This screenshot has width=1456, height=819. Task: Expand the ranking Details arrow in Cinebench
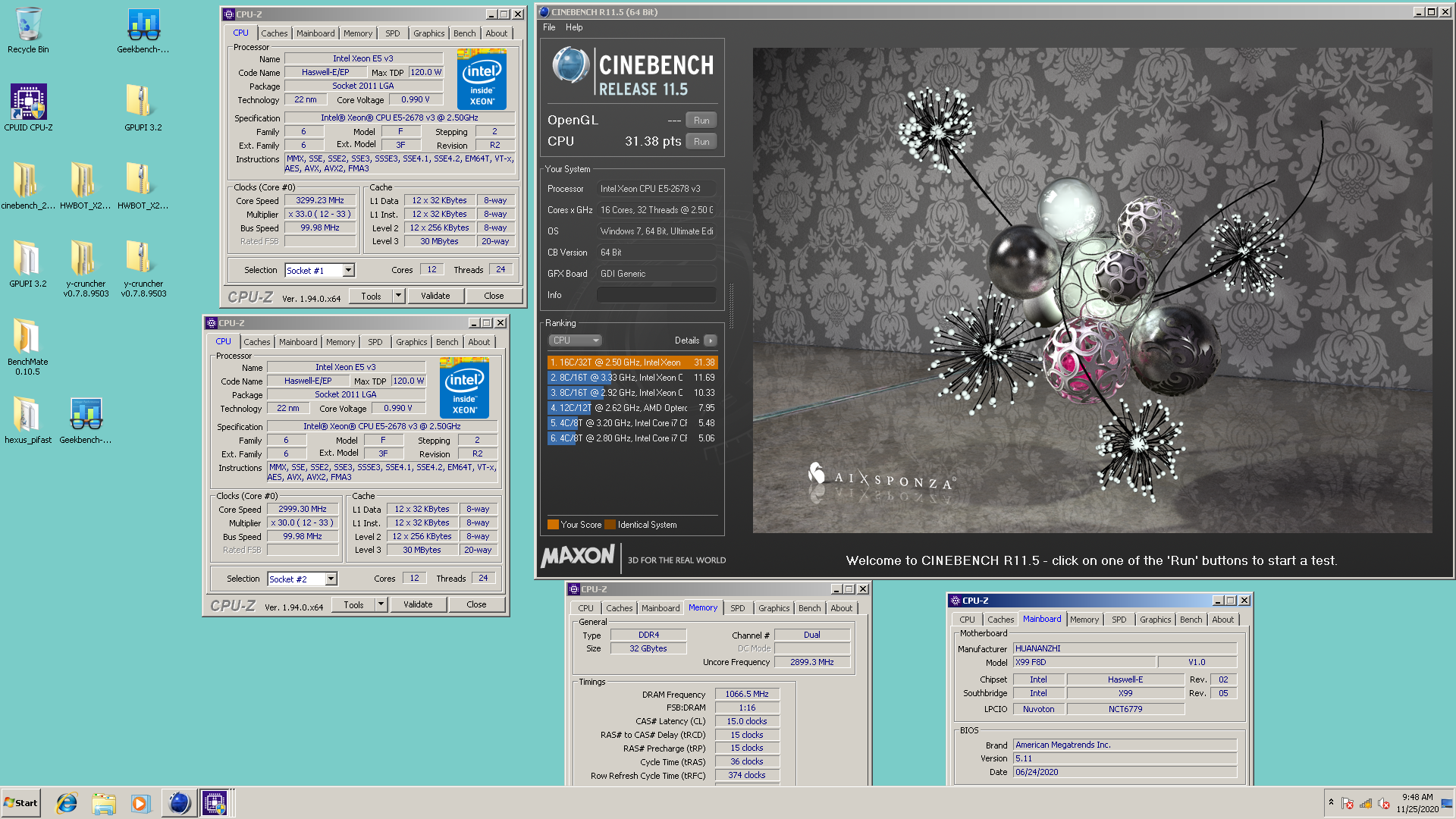pyautogui.click(x=711, y=340)
